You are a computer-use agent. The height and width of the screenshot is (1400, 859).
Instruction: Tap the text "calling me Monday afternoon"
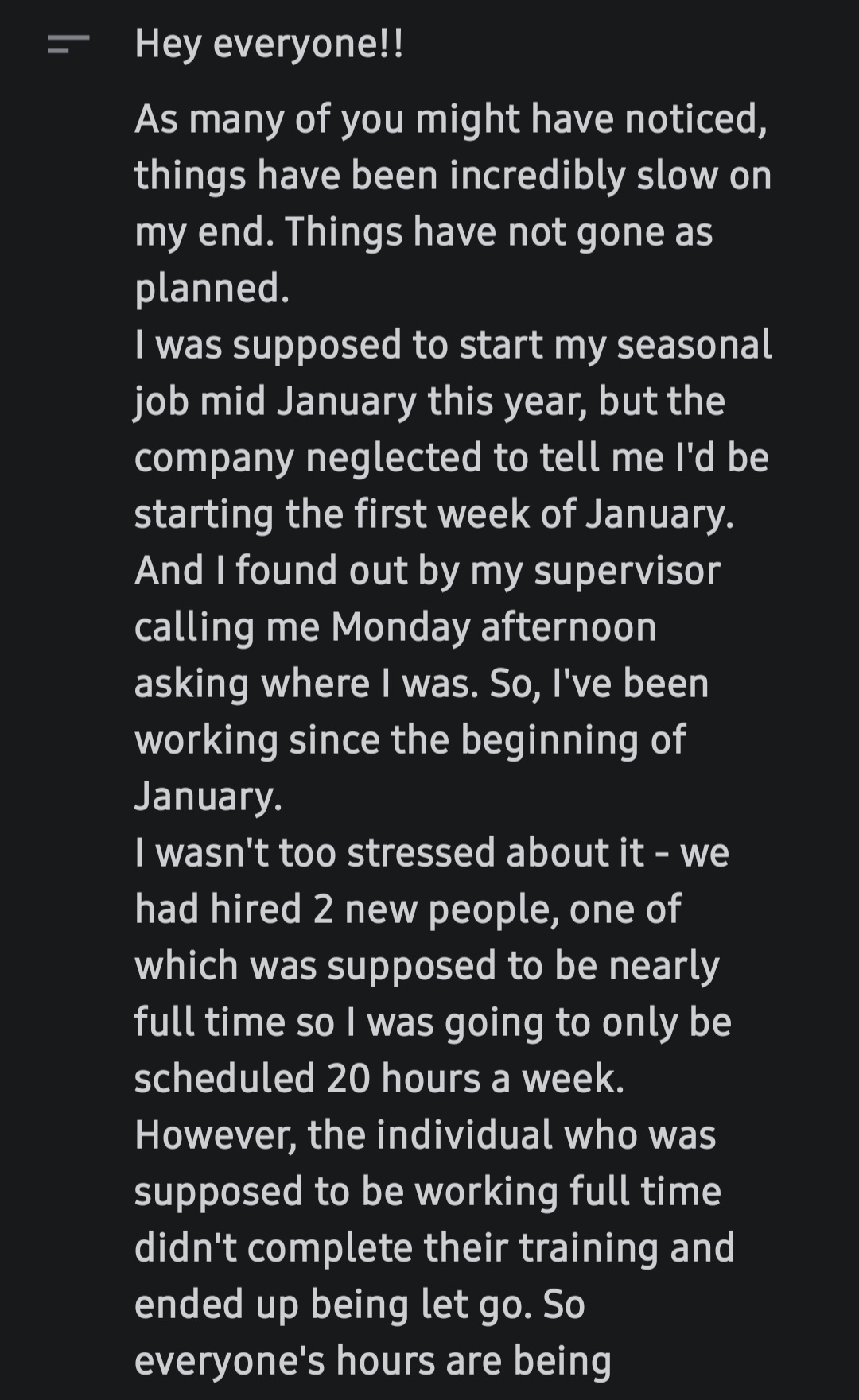(x=395, y=627)
